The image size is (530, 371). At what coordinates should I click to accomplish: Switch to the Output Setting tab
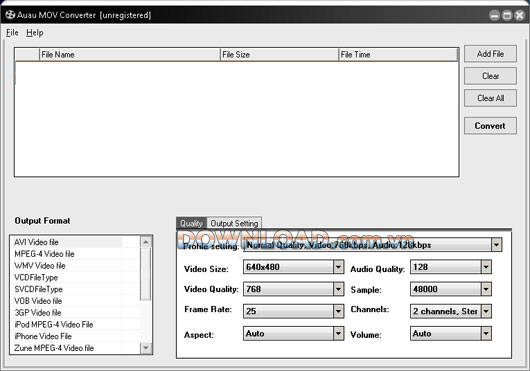coord(234,223)
